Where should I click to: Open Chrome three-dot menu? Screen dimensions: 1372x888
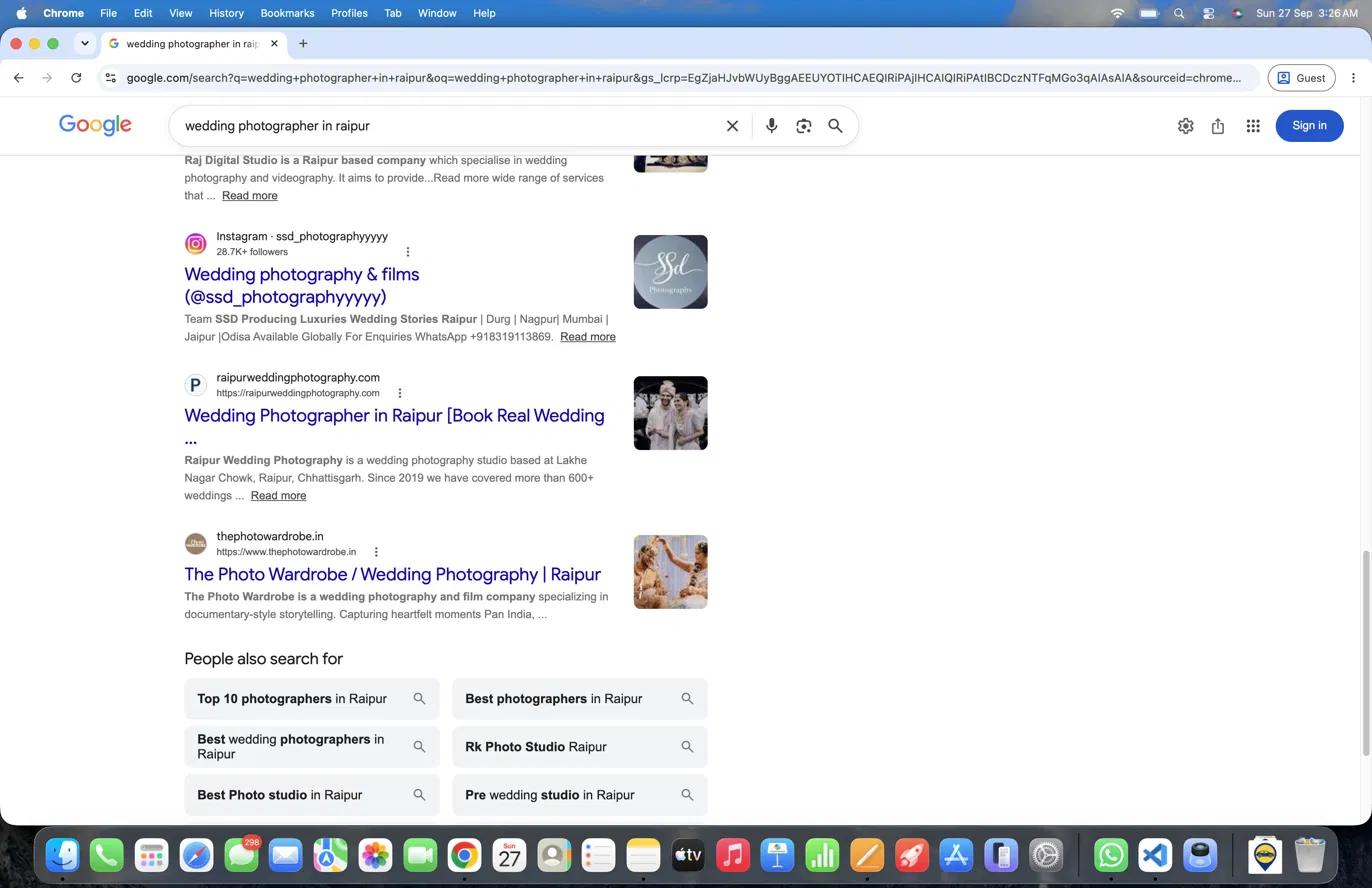click(1353, 78)
